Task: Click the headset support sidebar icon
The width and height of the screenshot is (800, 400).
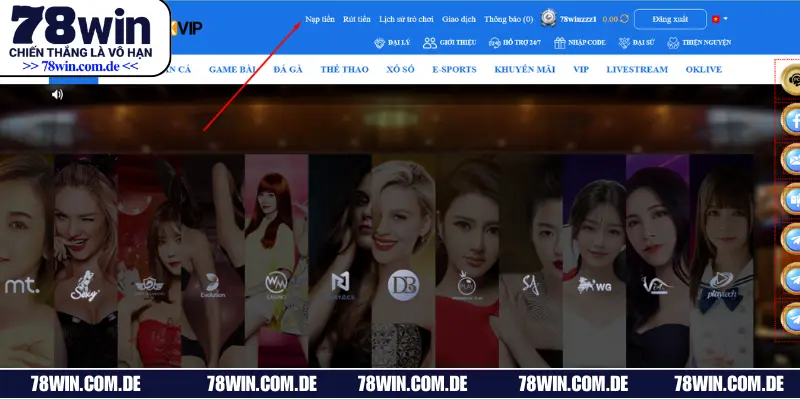Action: tap(789, 80)
